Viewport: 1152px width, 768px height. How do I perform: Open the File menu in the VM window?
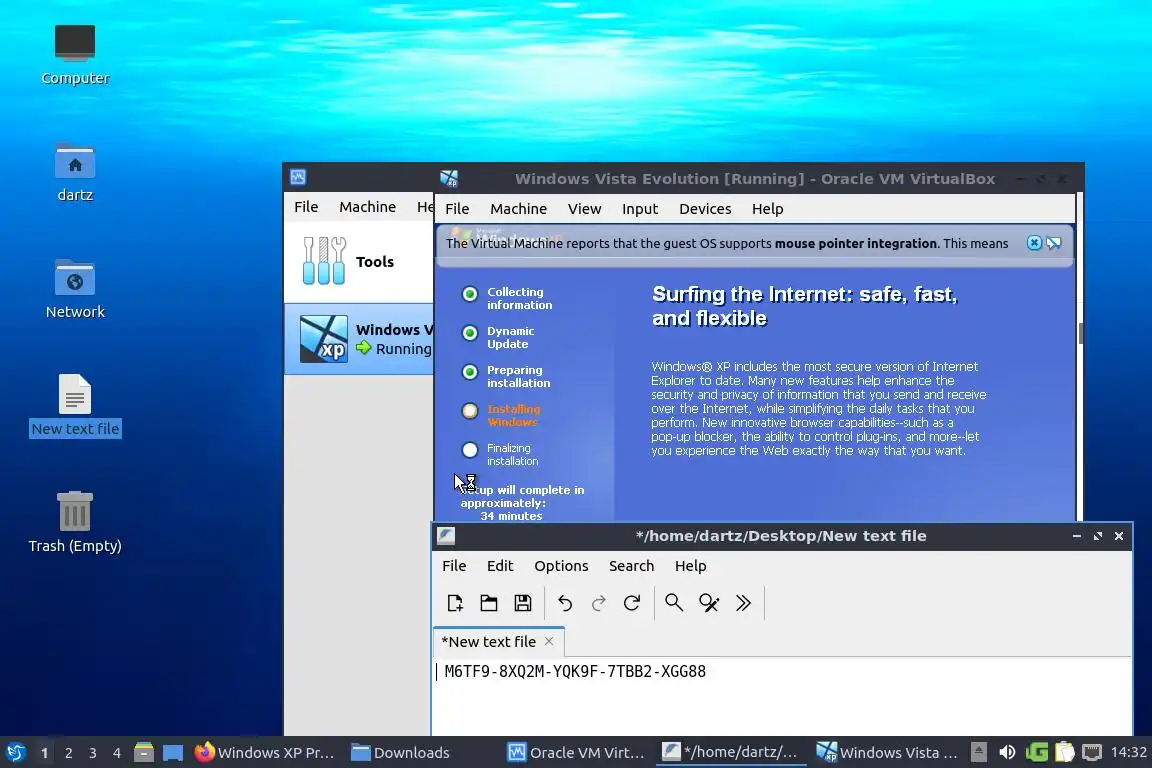[457, 209]
